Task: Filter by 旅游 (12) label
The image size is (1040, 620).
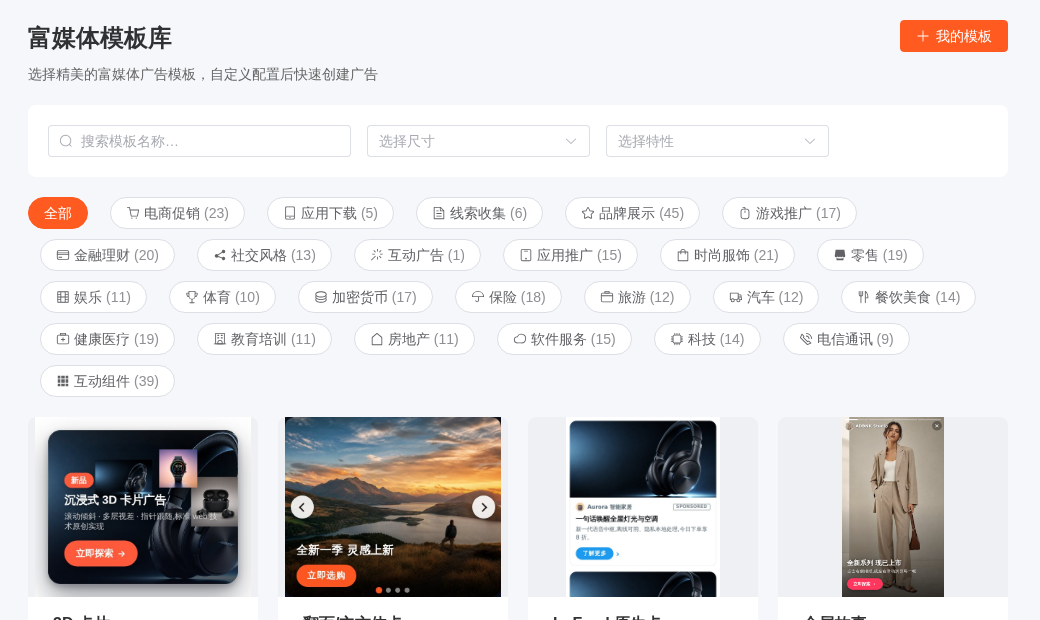Action: [x=646, y=297]
